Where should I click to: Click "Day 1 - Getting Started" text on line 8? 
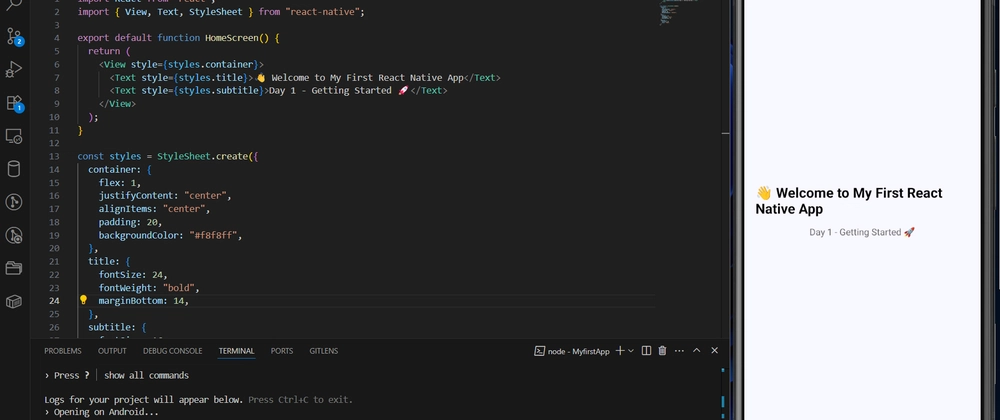tap(330, 91)
